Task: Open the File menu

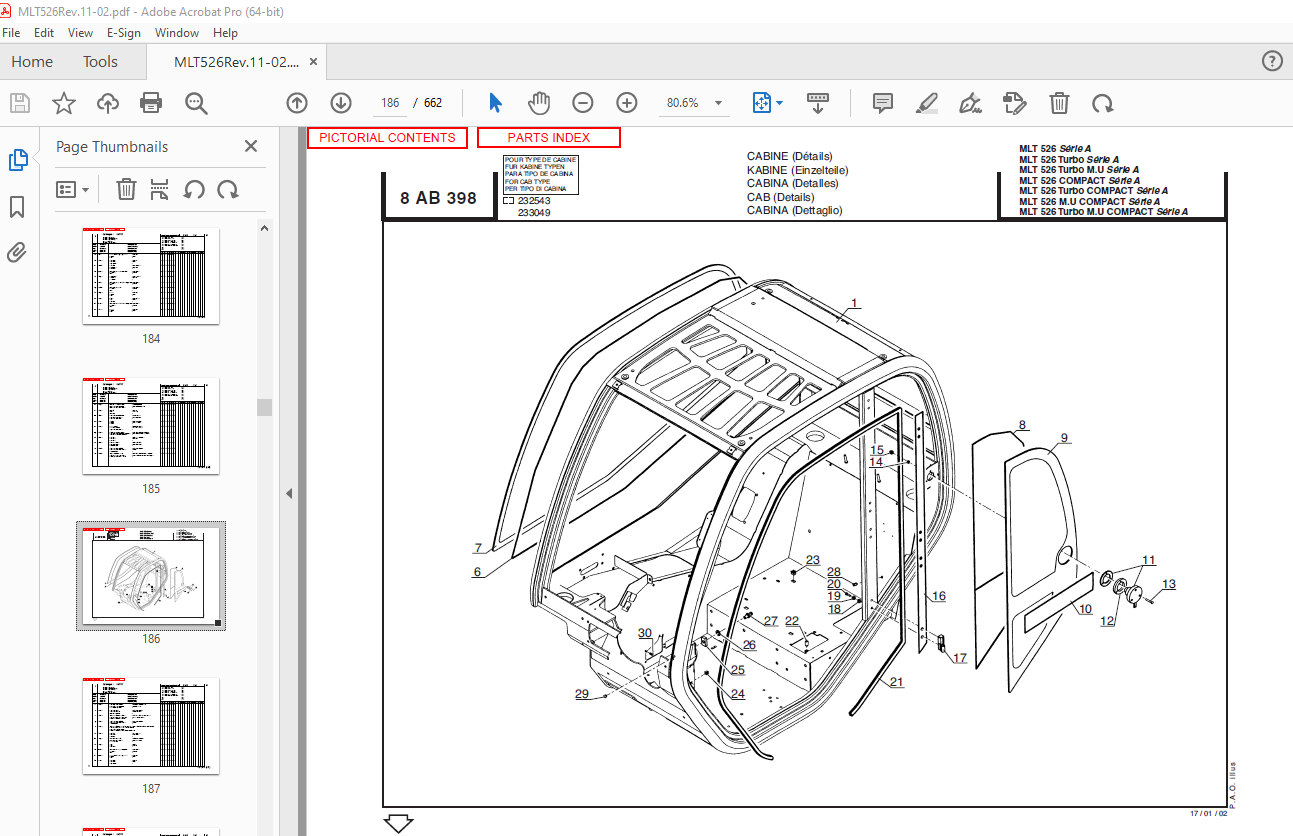Action: 11,33
